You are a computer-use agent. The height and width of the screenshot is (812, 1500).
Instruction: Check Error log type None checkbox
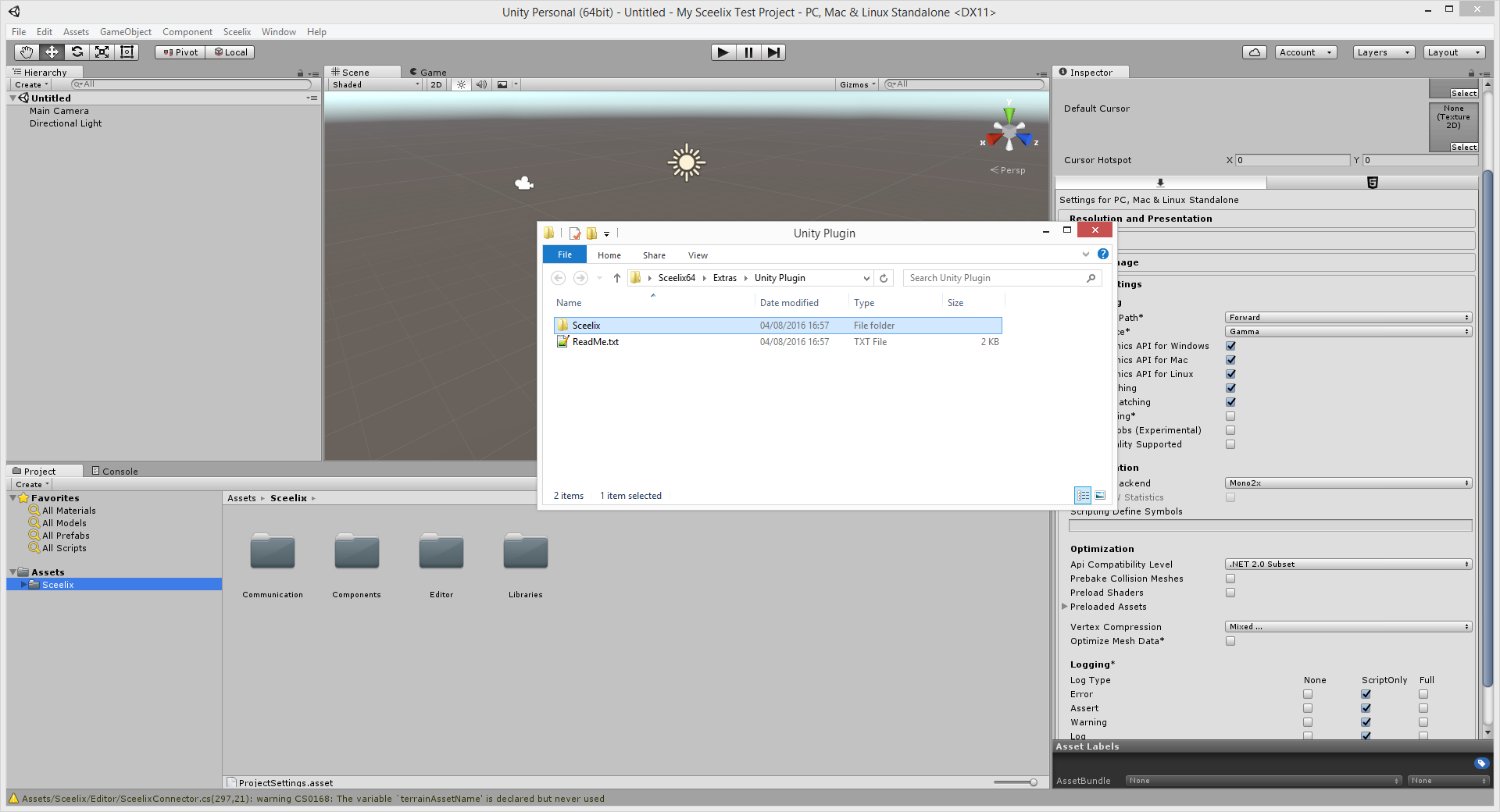[x=1308, y=694]
